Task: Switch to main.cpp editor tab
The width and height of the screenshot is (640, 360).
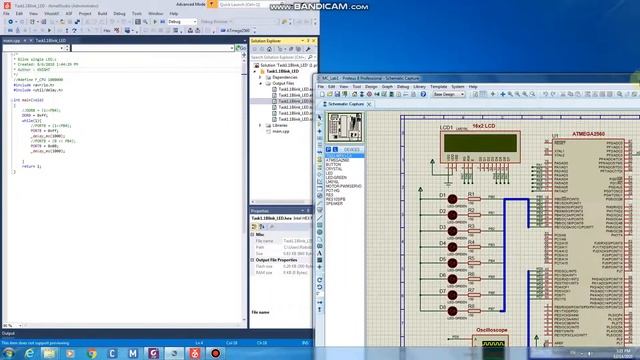Action: click(11, 41)
